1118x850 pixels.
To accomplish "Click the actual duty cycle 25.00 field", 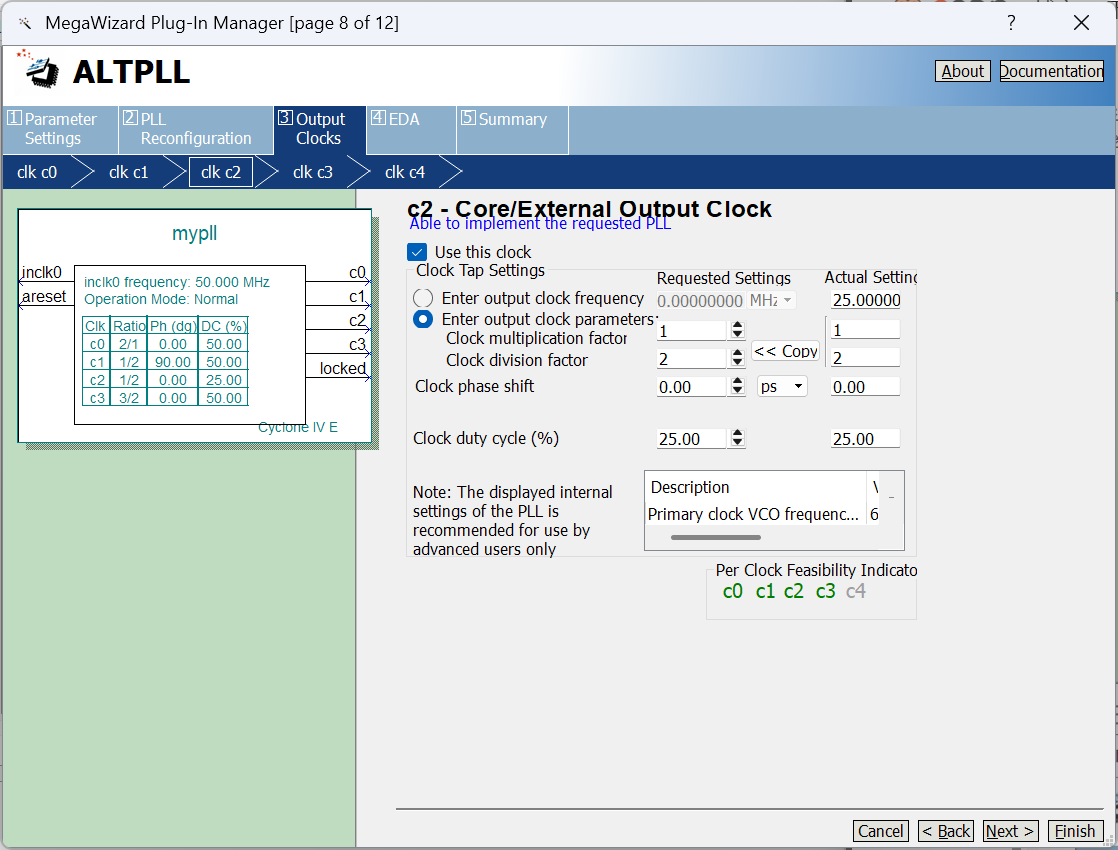I will [x=866, y=439].
